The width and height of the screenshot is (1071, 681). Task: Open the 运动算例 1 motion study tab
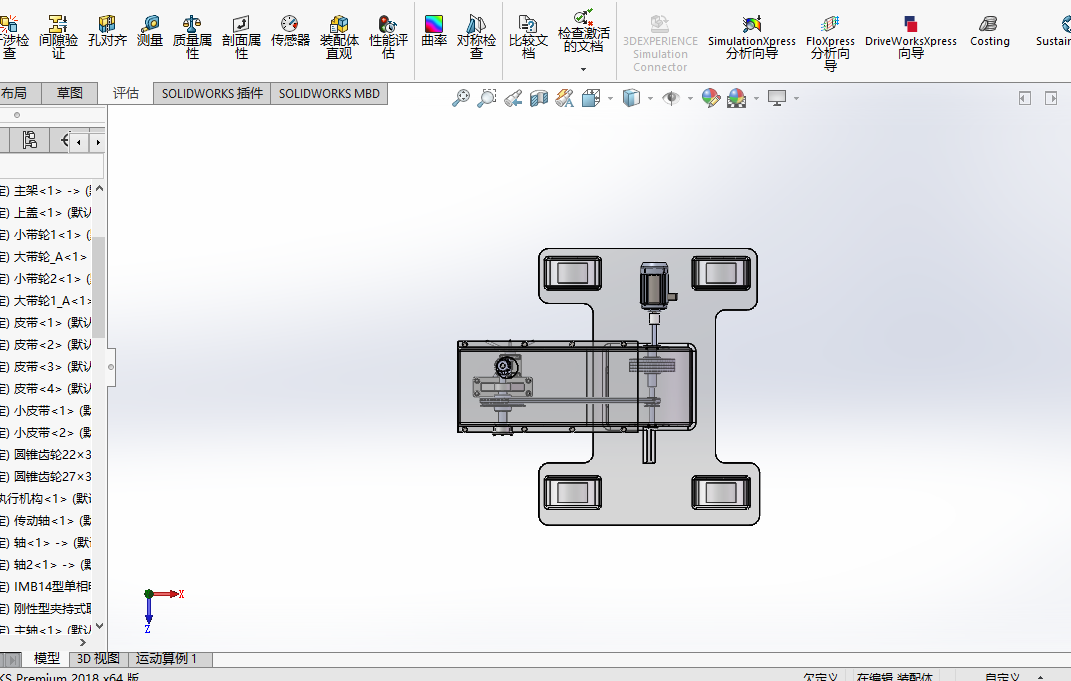[x=168, y=658]
